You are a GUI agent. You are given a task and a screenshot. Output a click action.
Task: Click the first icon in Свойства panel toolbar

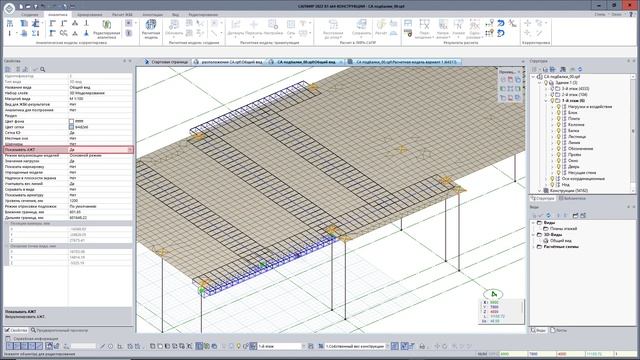pos(8,69)
